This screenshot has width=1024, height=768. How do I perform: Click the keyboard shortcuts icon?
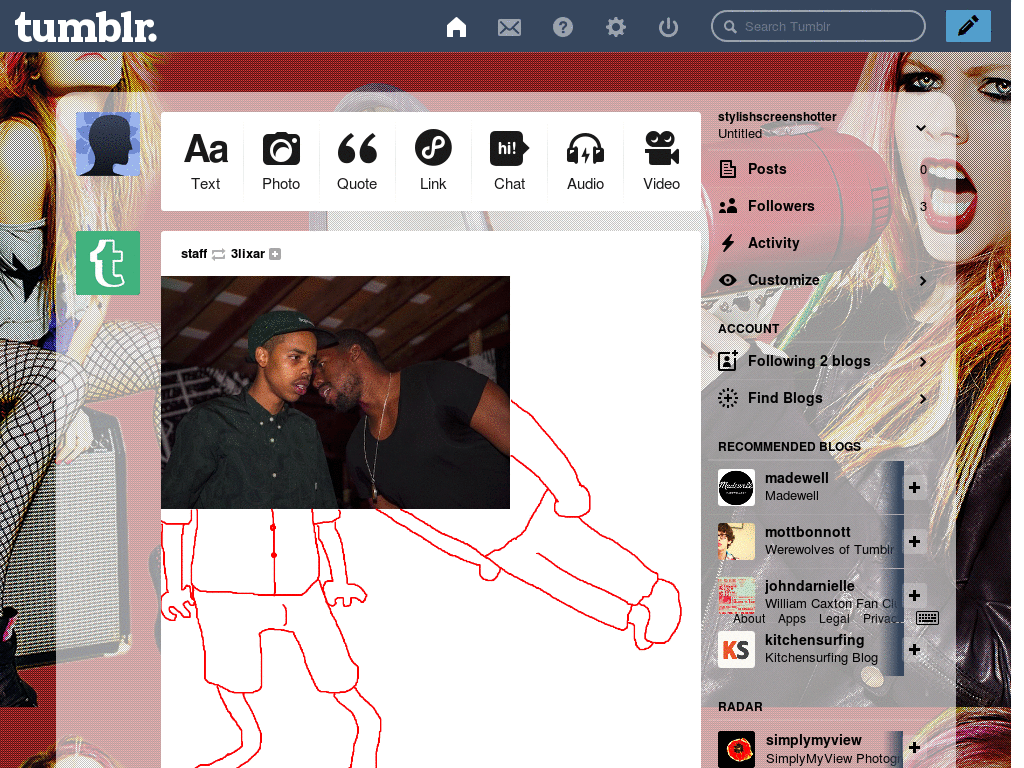coord(927,618)
